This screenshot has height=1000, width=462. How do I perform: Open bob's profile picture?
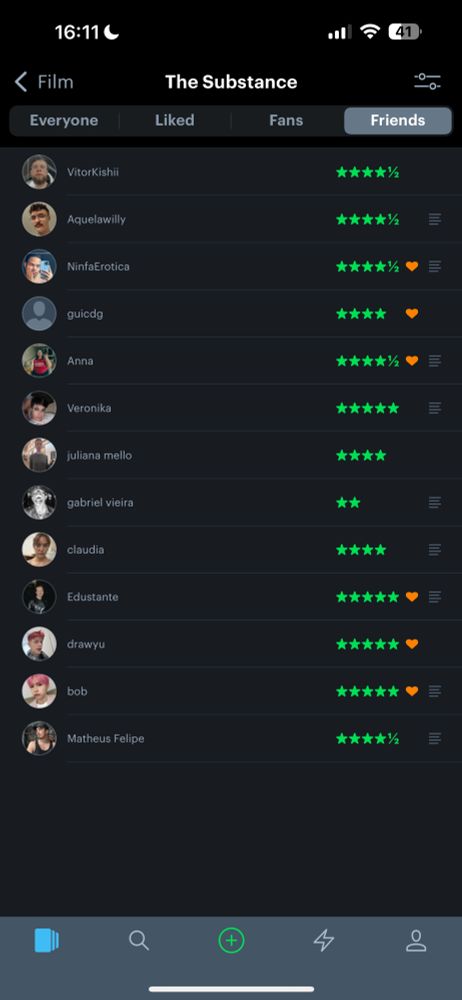click(39, 691)
